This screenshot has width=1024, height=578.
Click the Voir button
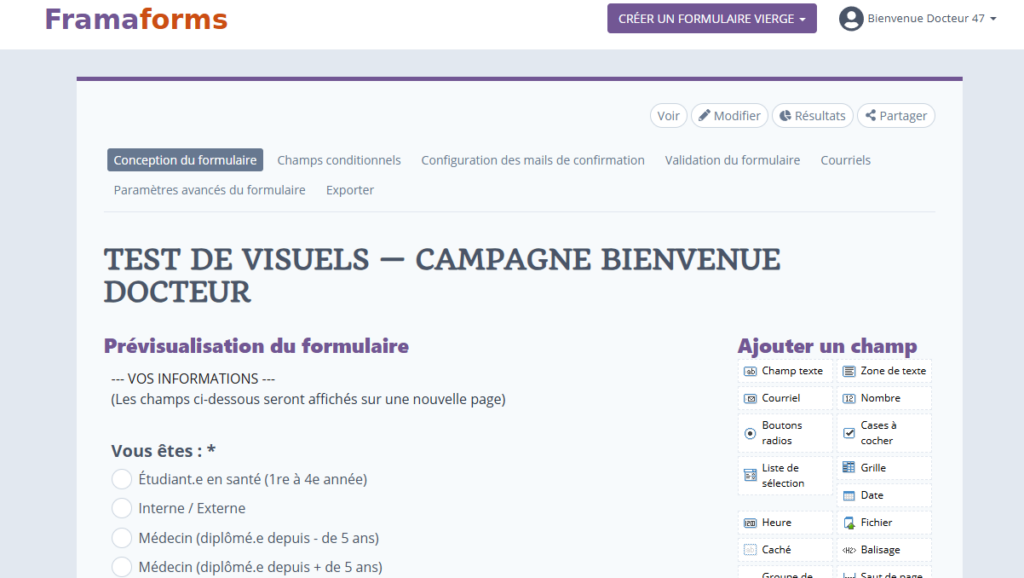tap(668, 116)
